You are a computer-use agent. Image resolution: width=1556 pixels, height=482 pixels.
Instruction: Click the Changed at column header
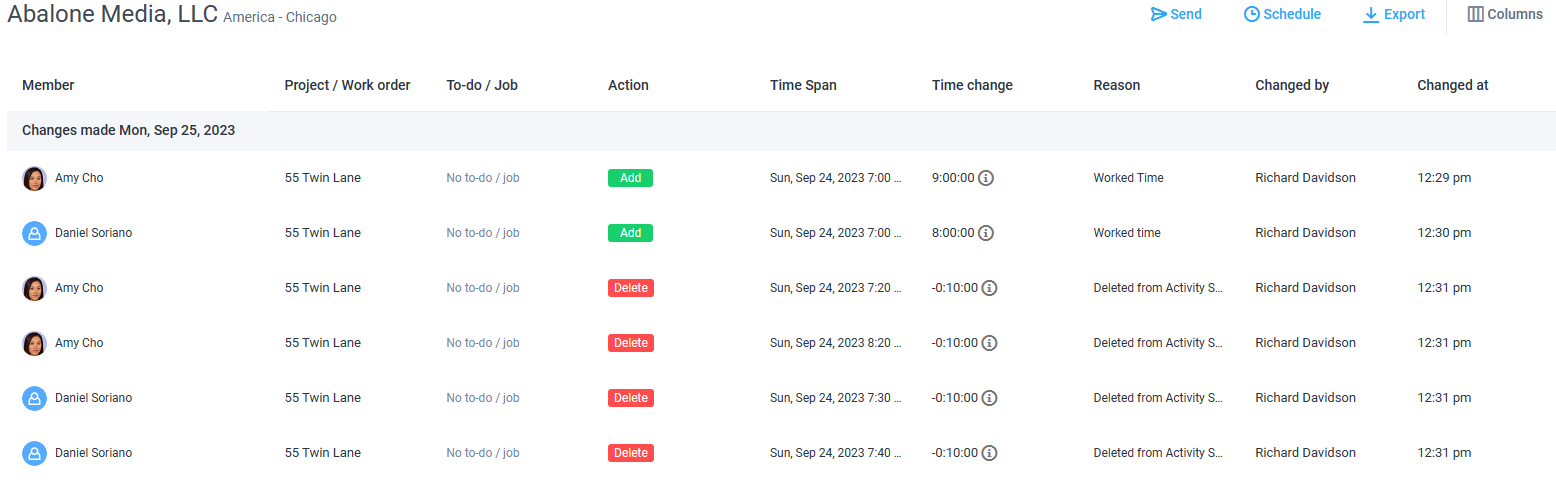tap(1453, 85)
